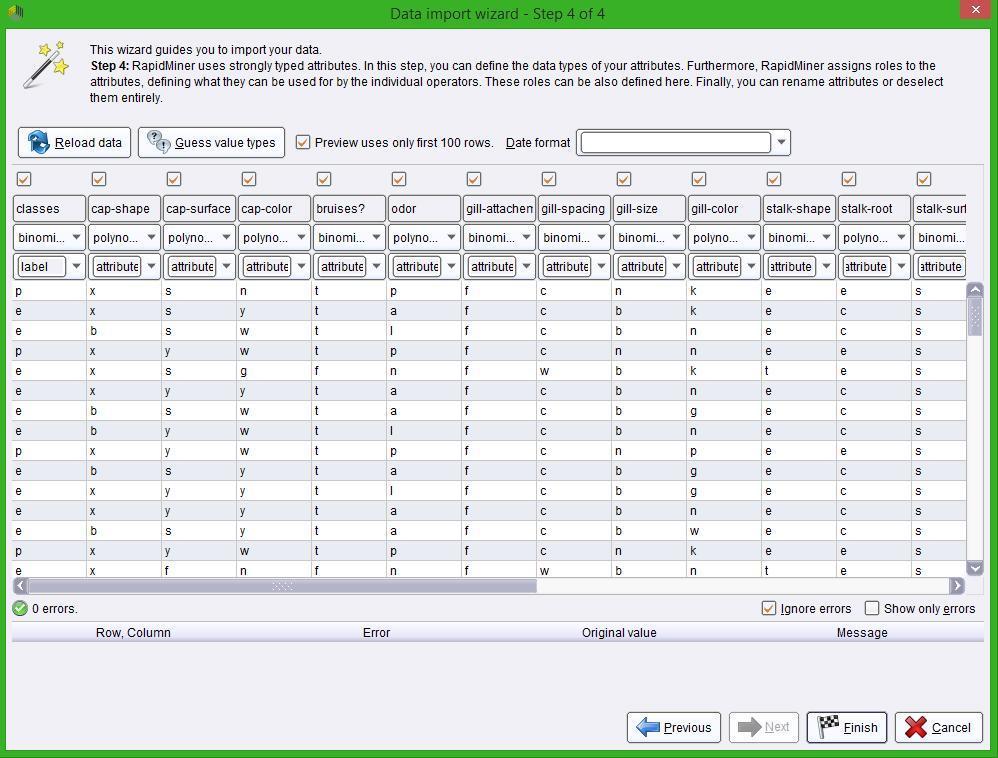Uncheck the classes column checkbox
998x758 pixels.
tap(24, 179)
